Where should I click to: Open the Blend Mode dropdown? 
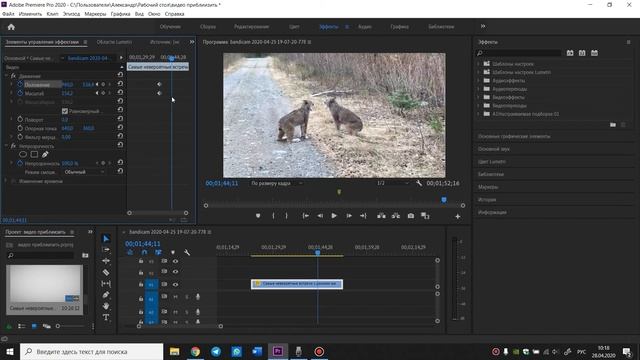point(84,172)
